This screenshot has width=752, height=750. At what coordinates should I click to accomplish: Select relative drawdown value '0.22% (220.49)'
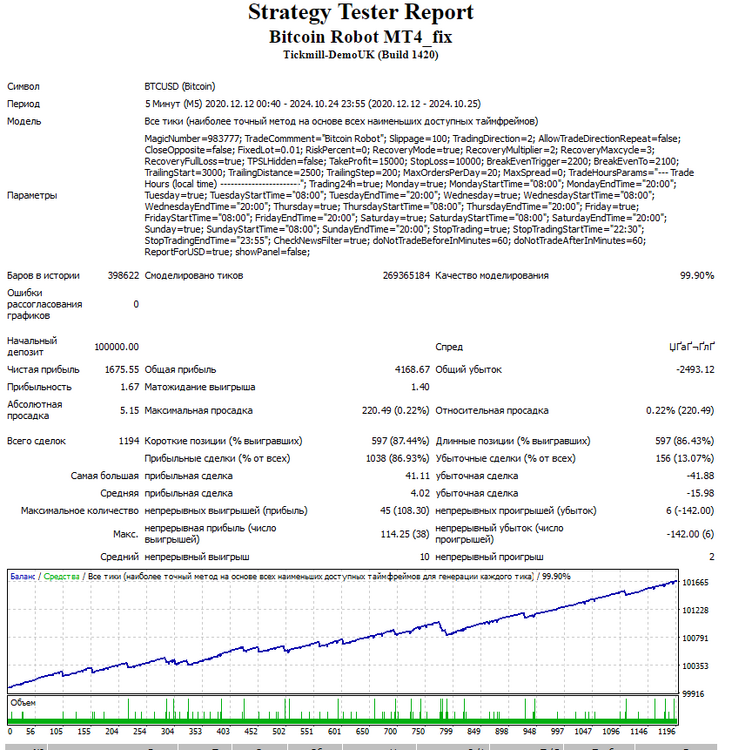680,410
